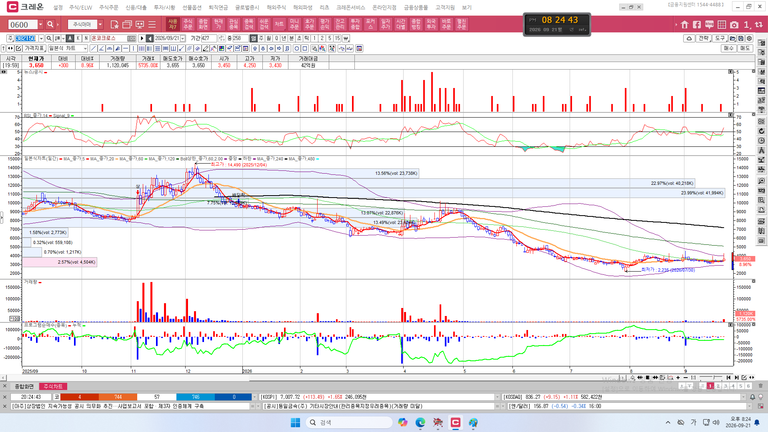Take a capture with the camera icon
This screenshot has width=768, height=432.
click(734, 24)
